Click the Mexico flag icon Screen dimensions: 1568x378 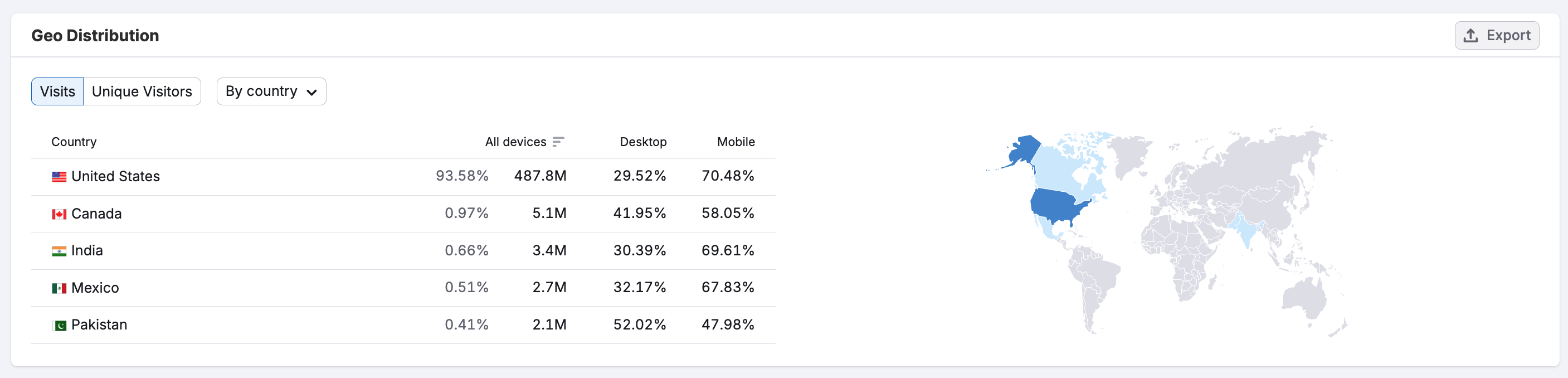59,289
